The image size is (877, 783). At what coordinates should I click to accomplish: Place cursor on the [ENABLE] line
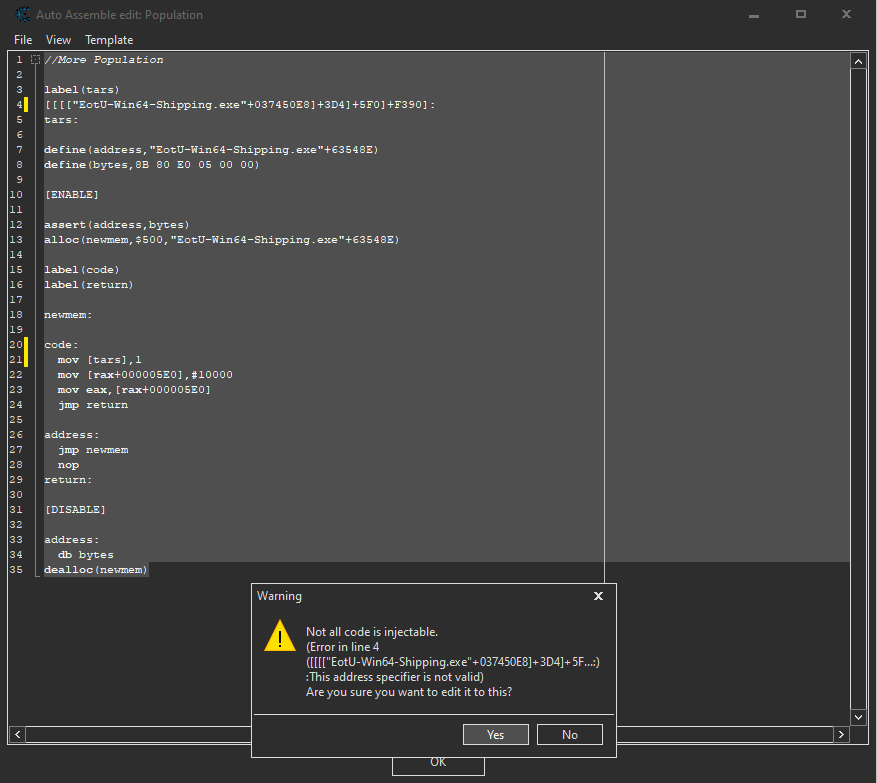point(72,195)
